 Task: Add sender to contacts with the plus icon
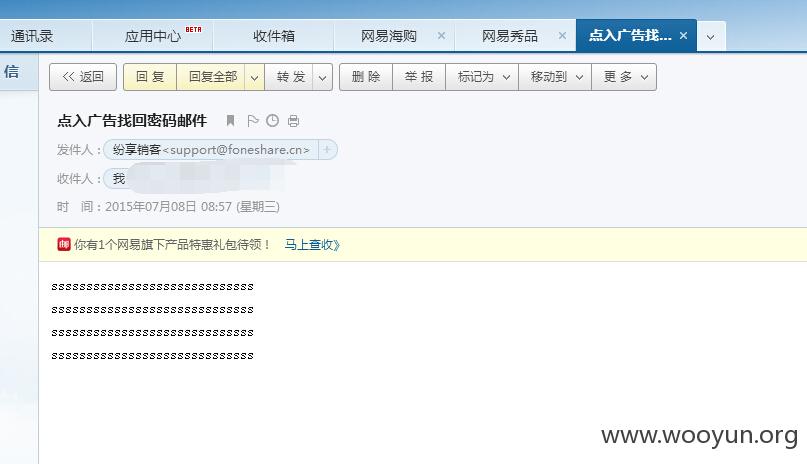coord(327,149)
